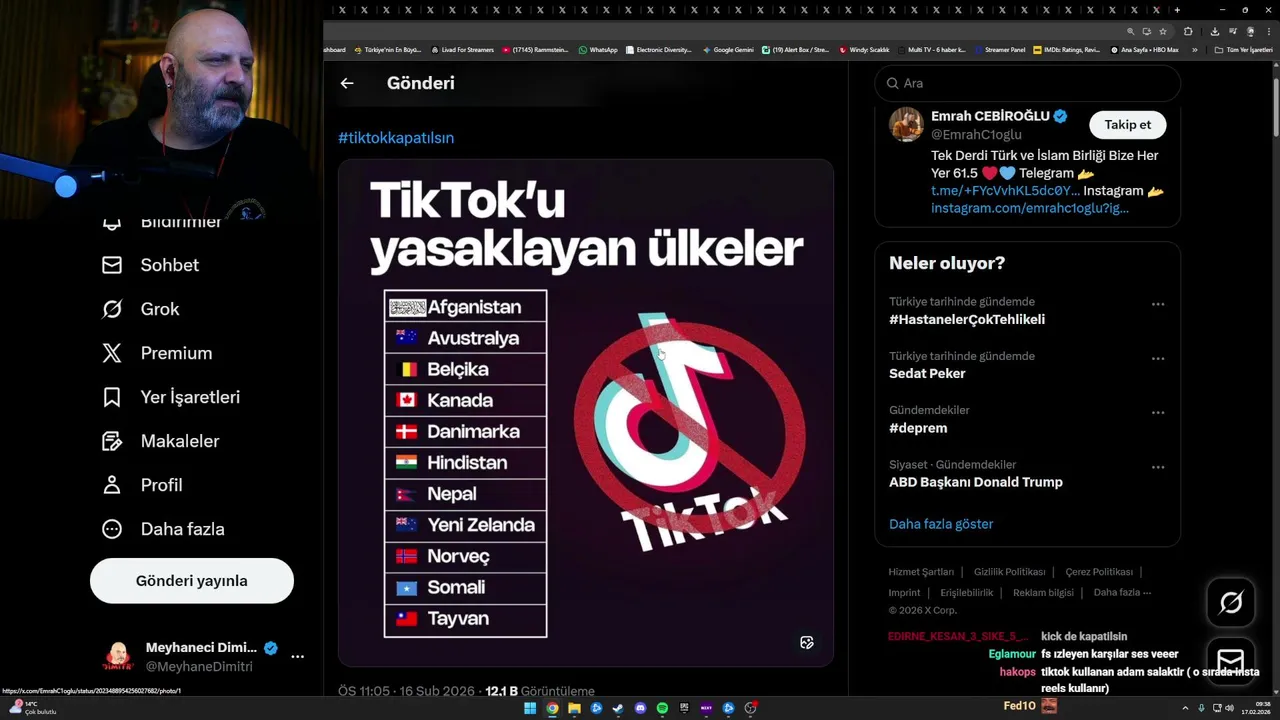Open floating Grok button at bottom right
This screenshot has height=720, width=1280.
coord(1231,602)
